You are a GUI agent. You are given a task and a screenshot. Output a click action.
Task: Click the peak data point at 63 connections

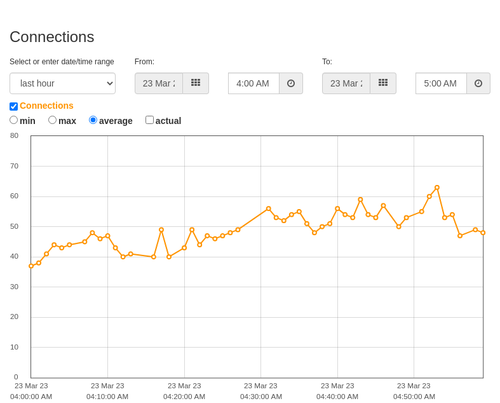(x=437, y=188)
